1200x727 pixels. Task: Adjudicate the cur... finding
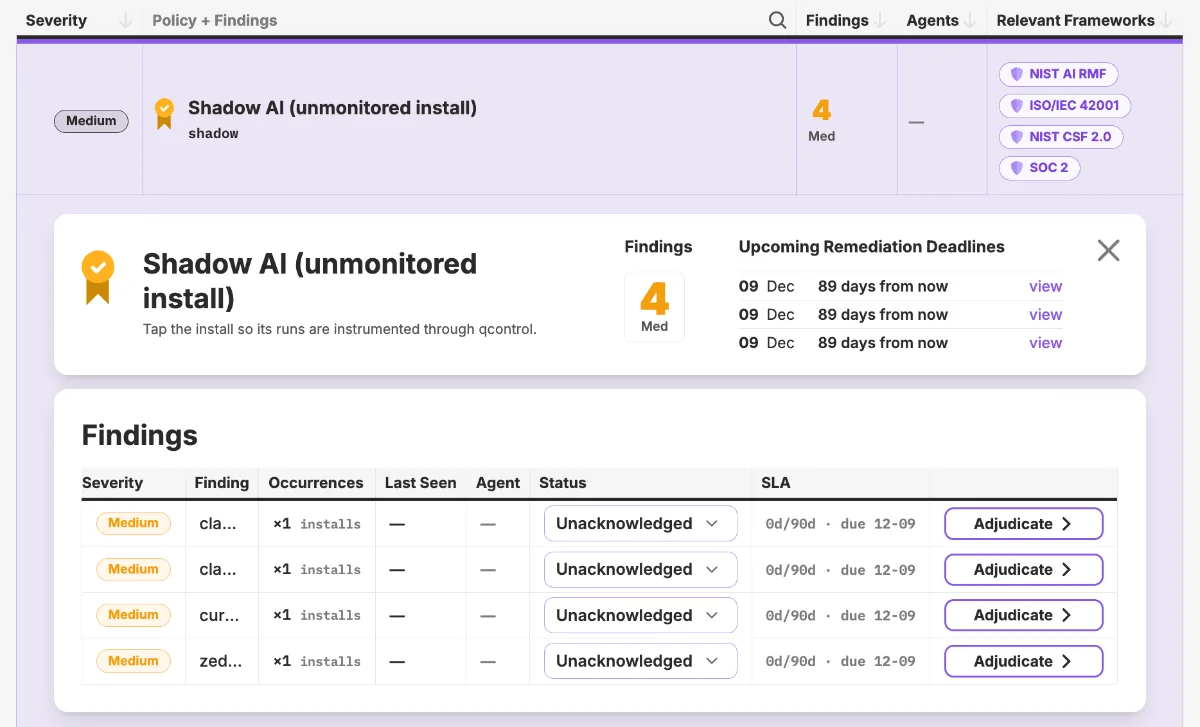tap(1024, 615)
